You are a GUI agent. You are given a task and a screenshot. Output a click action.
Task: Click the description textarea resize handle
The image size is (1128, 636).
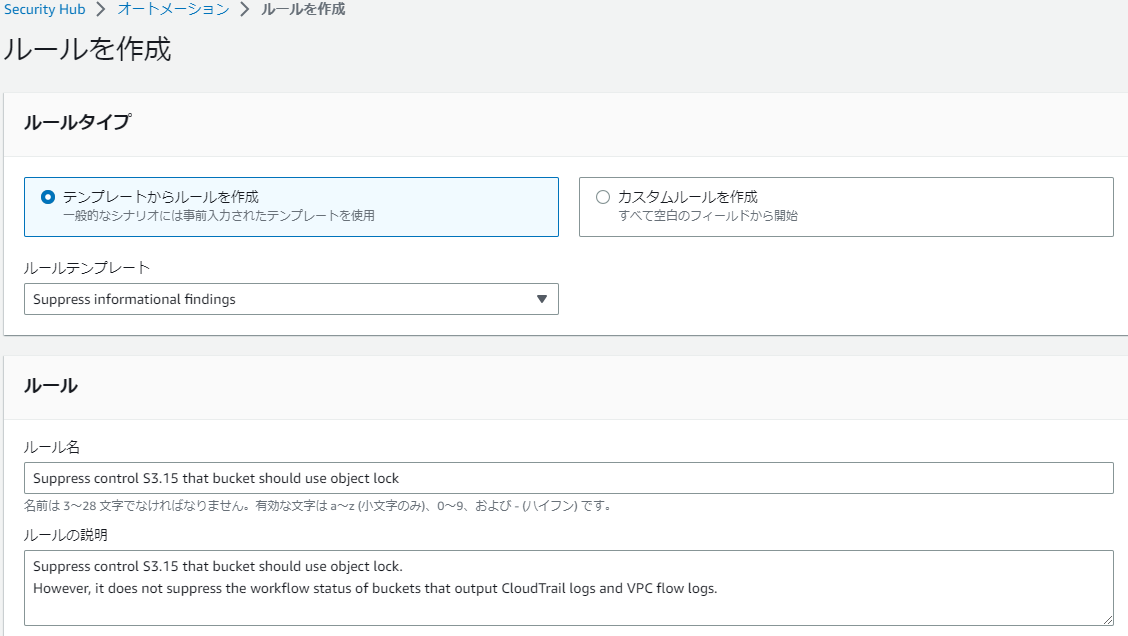[1108, 621]
